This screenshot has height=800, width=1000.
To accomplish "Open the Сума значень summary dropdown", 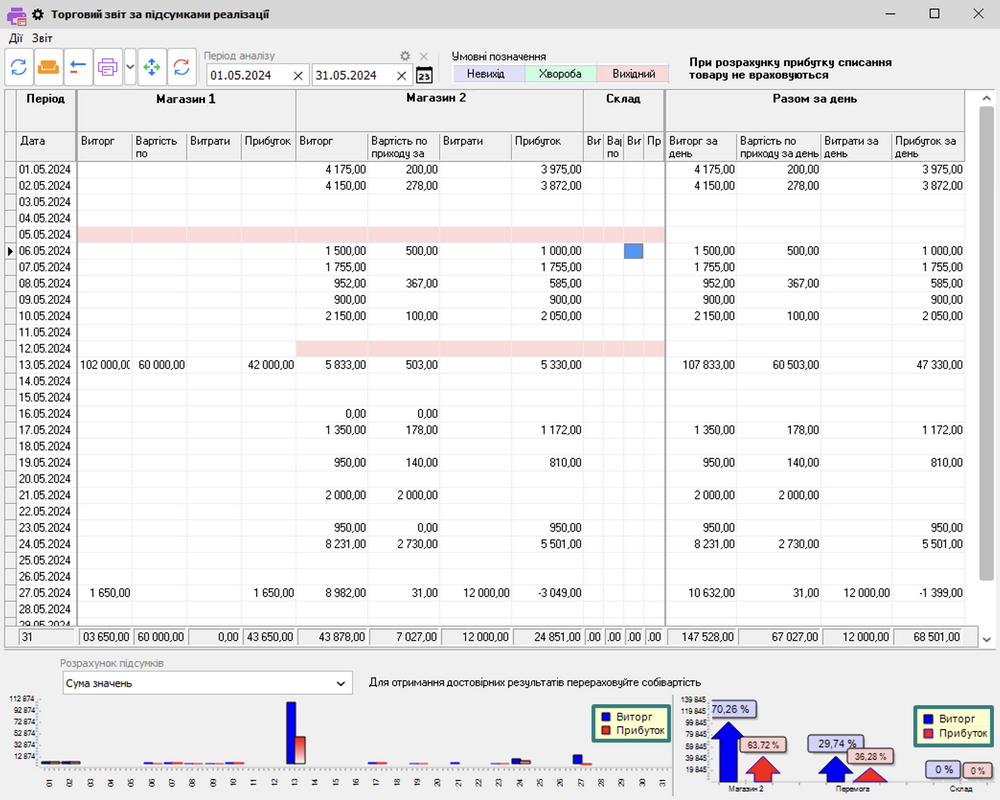I will [x=206, y=682].
